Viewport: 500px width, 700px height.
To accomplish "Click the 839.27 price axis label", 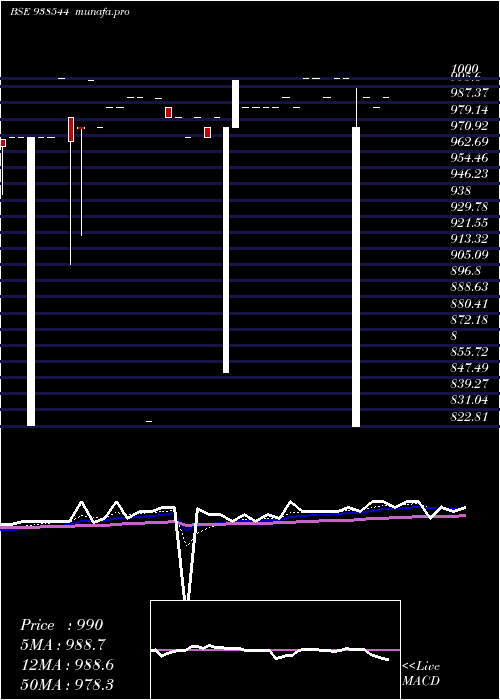I will pos(469,383).
